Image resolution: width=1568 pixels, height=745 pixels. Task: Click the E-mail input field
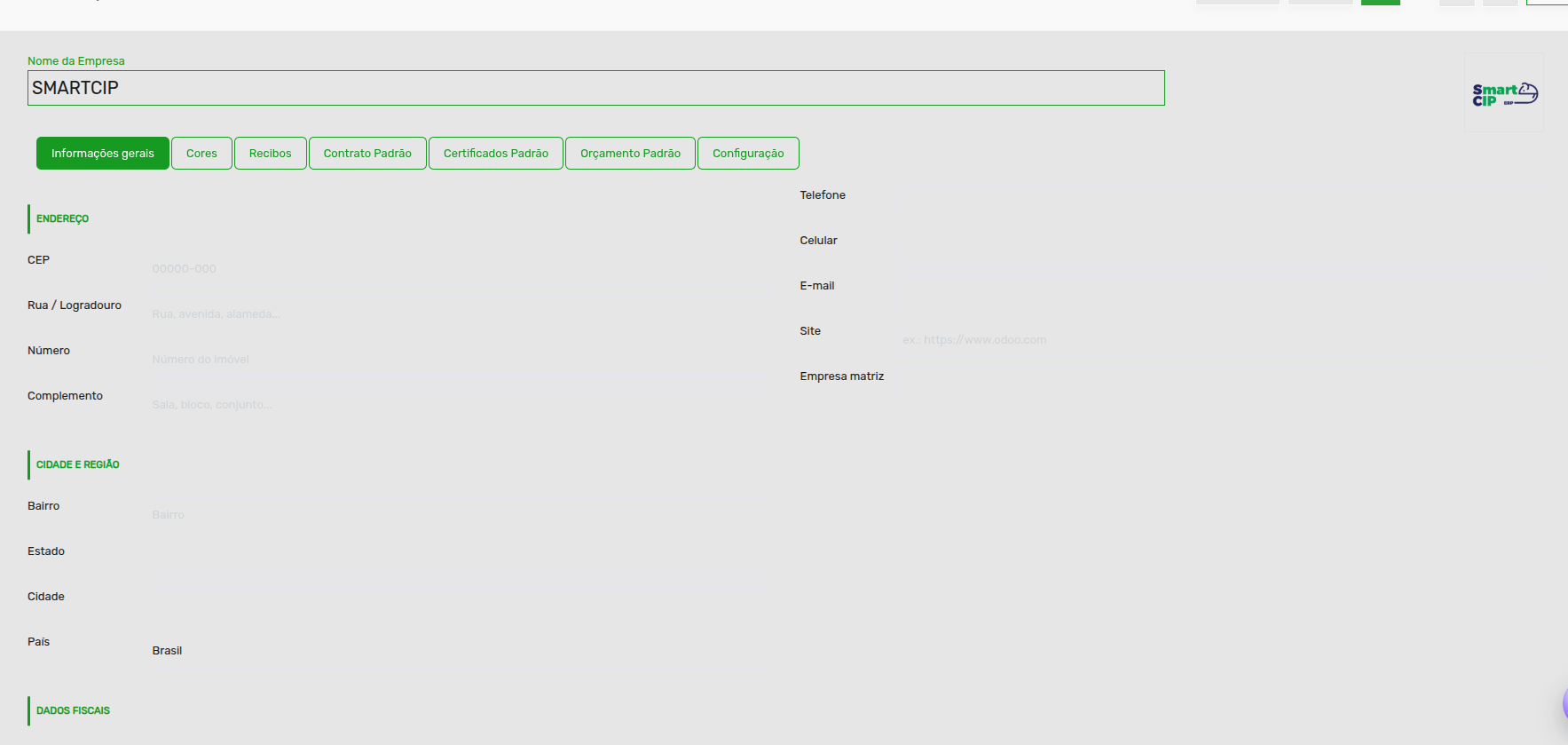tap(1221, 295)
